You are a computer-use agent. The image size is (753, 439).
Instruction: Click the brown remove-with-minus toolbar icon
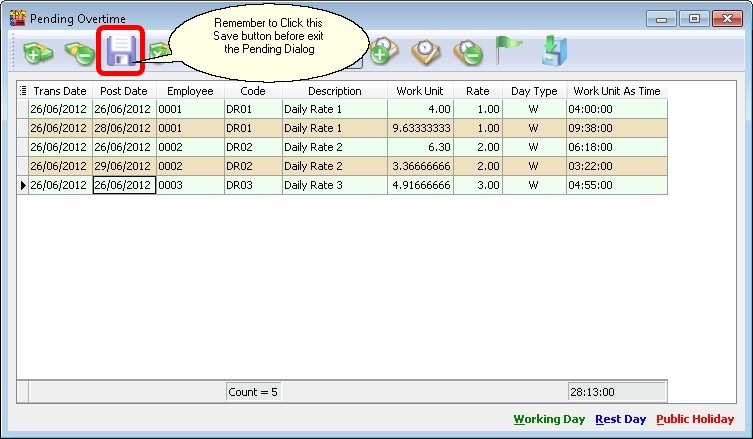click(467, 51)
